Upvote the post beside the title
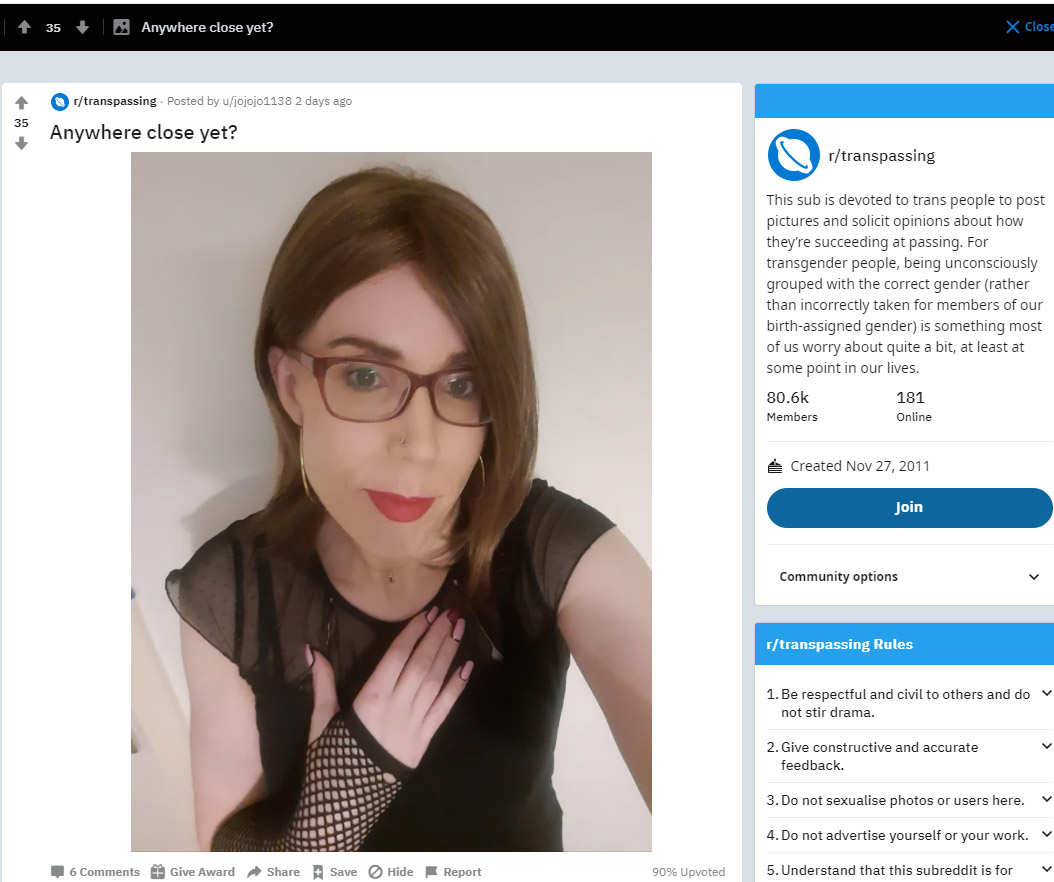 coord(22,102)
